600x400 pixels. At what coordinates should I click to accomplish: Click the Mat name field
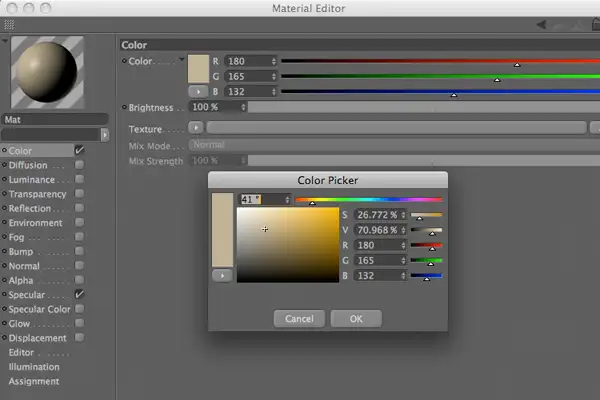55,119
